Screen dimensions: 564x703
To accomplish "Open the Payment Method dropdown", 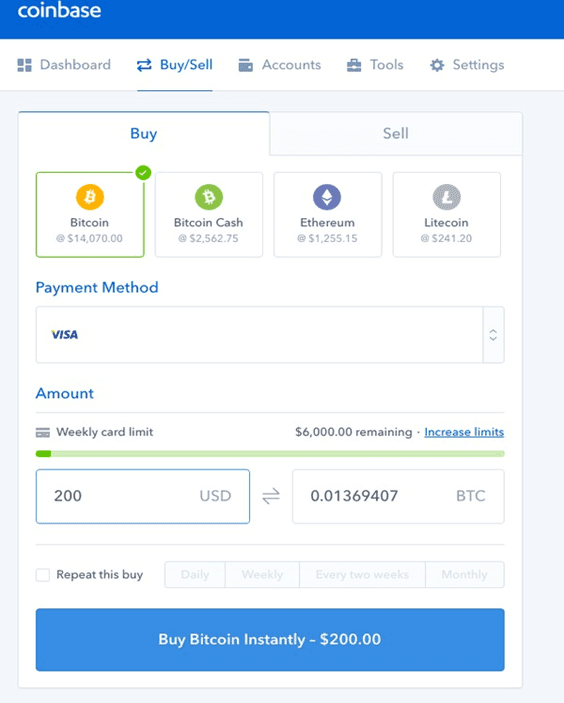I will (270, 335).
